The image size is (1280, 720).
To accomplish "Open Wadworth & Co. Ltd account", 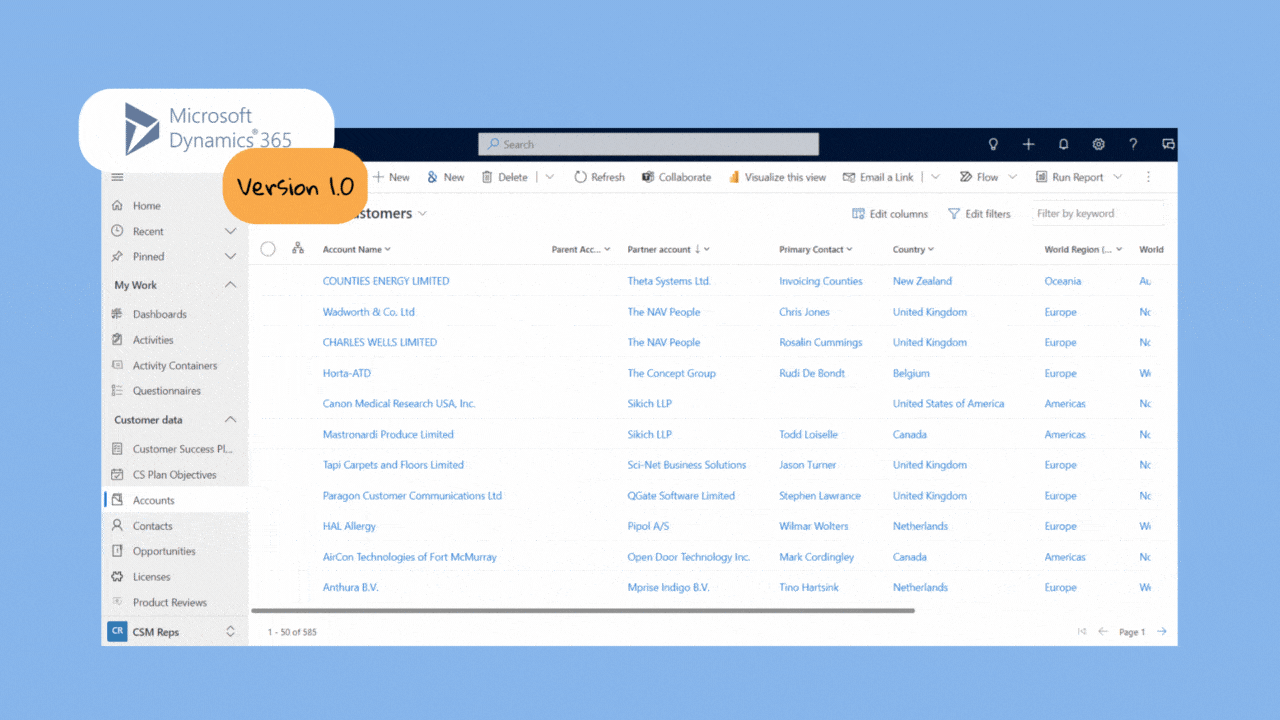I will click(x=368, y=312).
